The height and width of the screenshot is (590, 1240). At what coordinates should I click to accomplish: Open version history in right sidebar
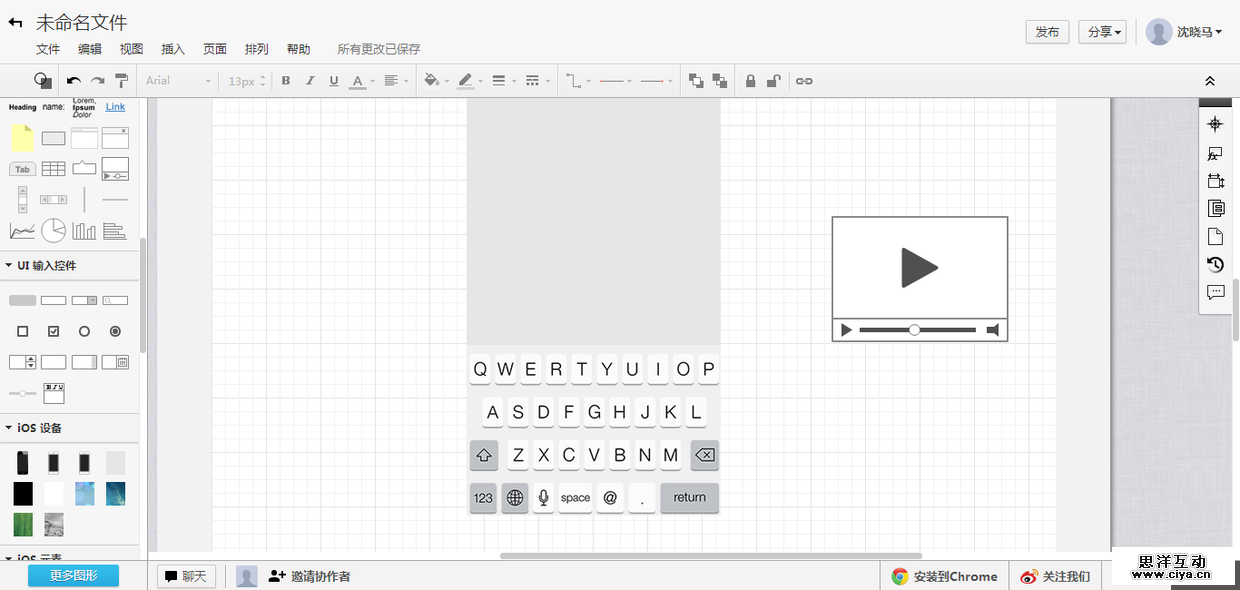(x=1215, y=265)
